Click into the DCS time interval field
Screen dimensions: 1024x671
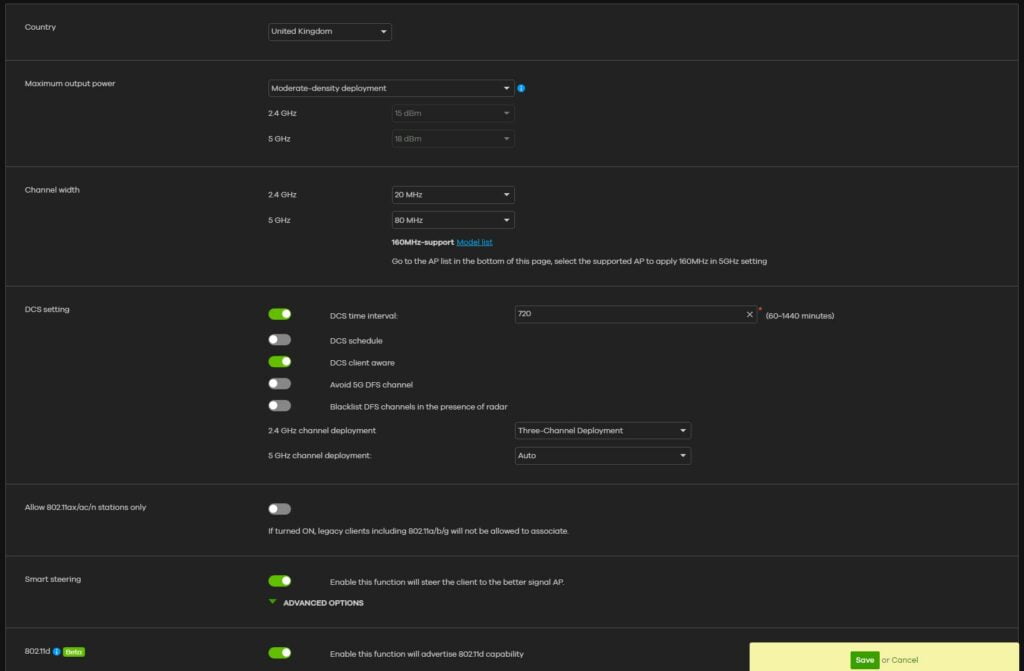[x=628, y=314]
